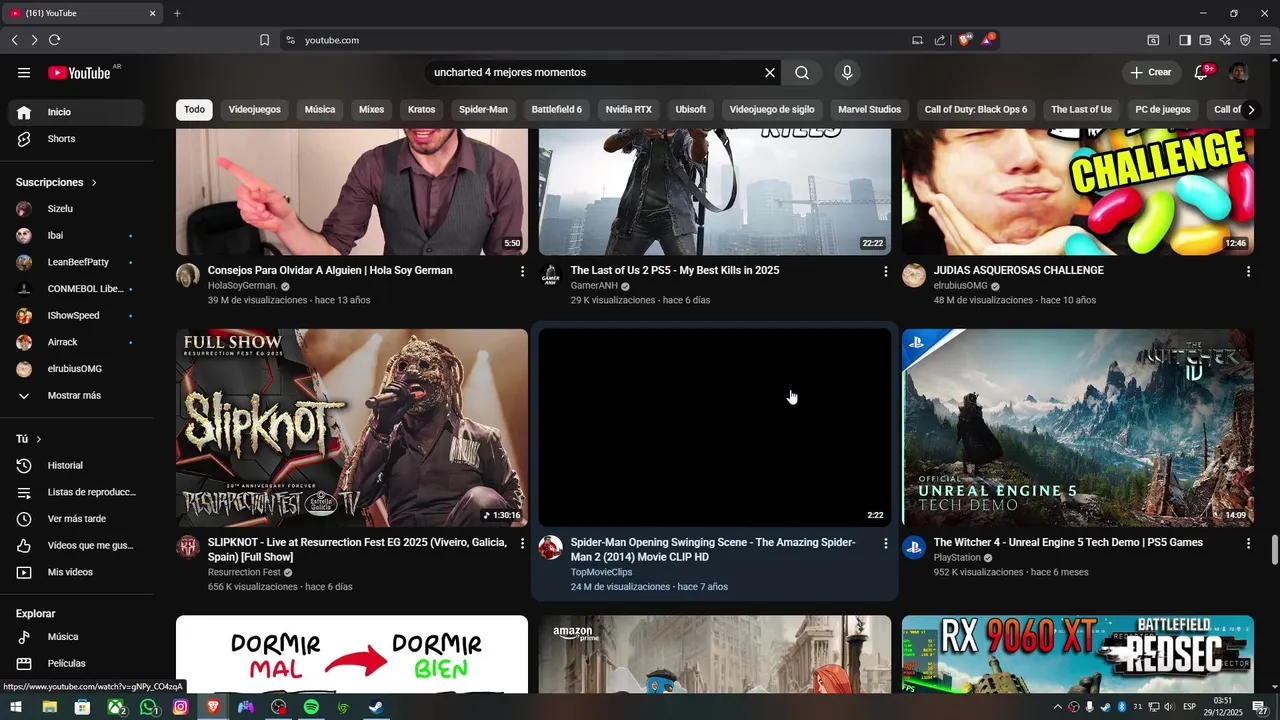Open PlayStation channel avatar
Screen dimensions: 1280x720
click(x=914, y=547)
